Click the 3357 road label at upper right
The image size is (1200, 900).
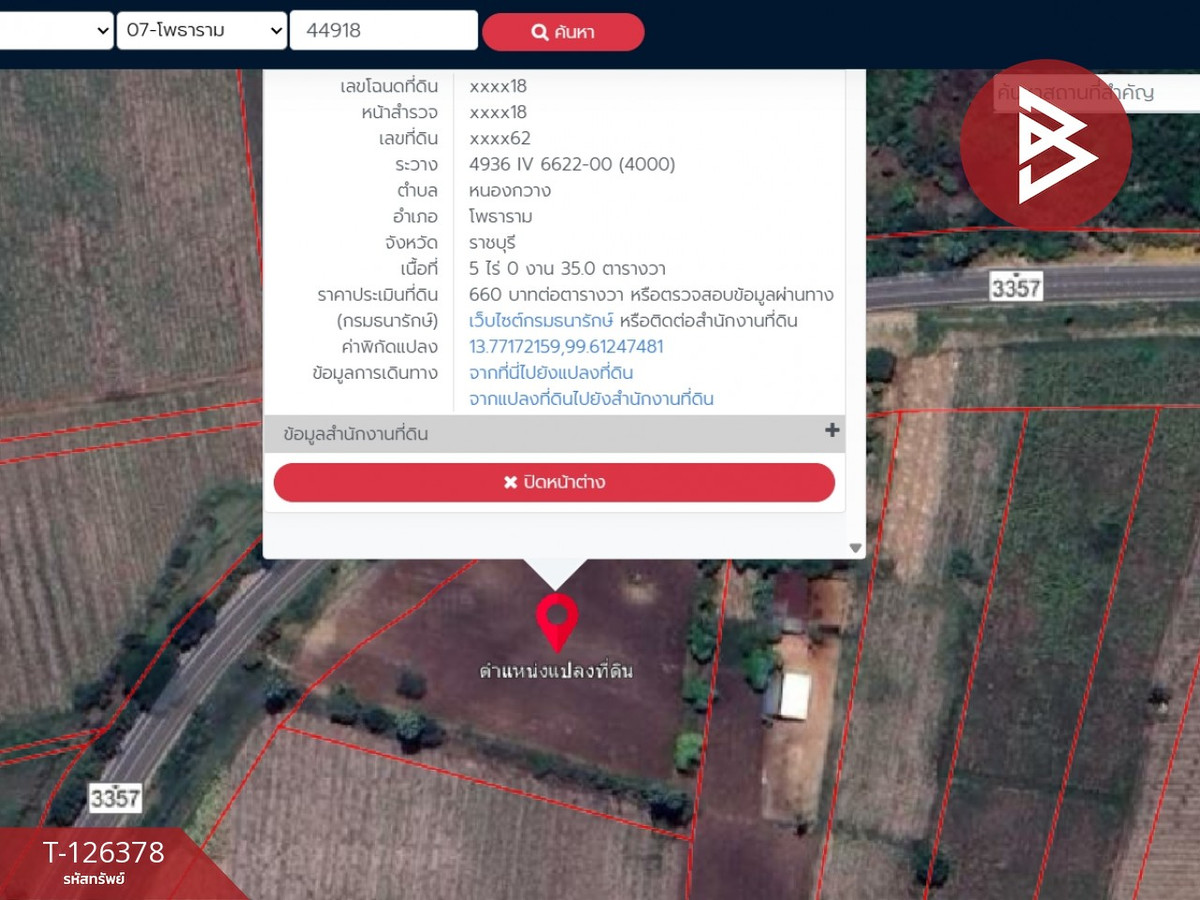1016,288
